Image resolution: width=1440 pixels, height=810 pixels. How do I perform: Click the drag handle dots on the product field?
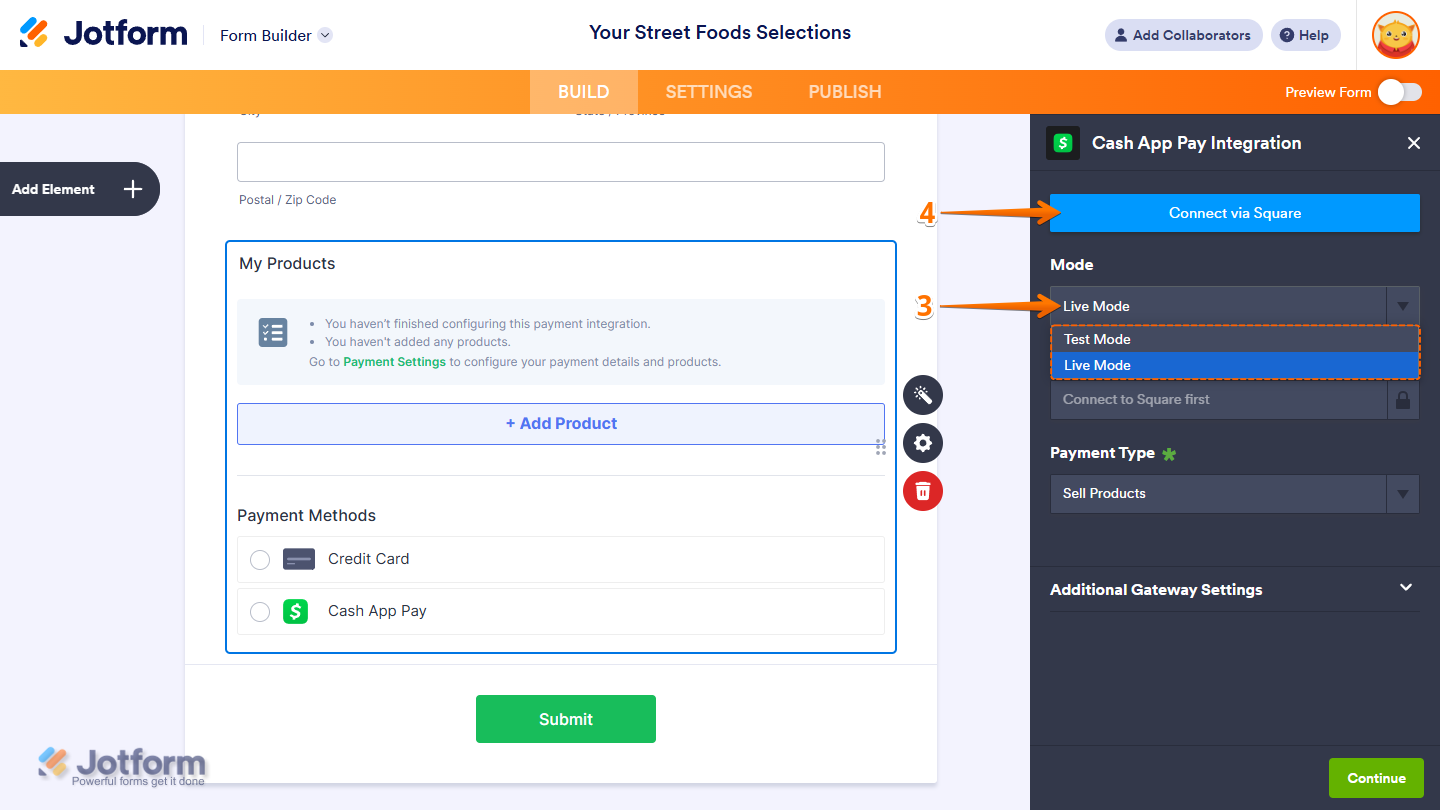click(x=881, y=447)
